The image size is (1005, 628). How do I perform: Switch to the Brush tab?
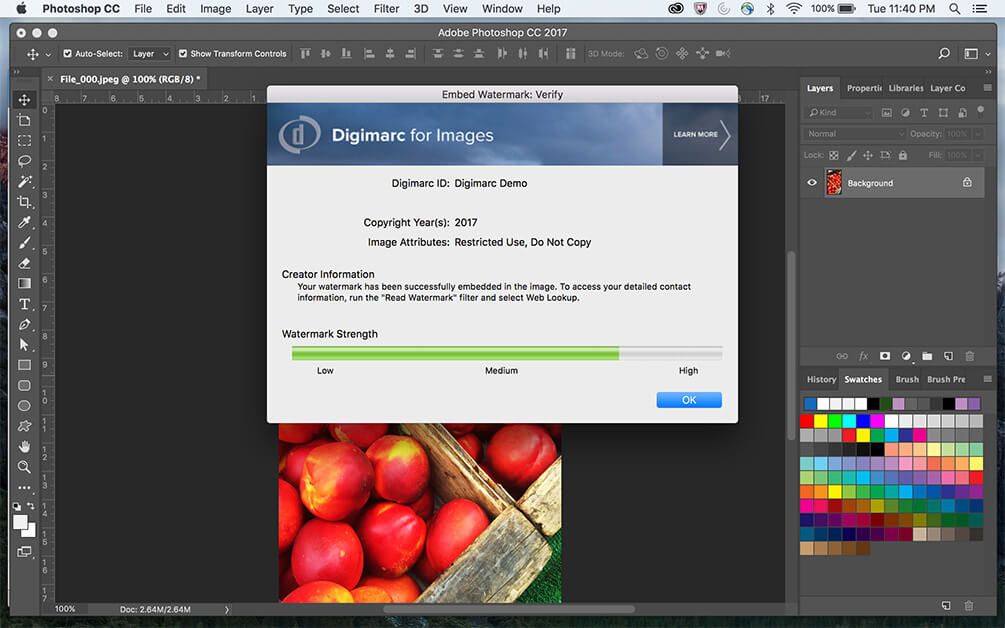pos(907,379)
